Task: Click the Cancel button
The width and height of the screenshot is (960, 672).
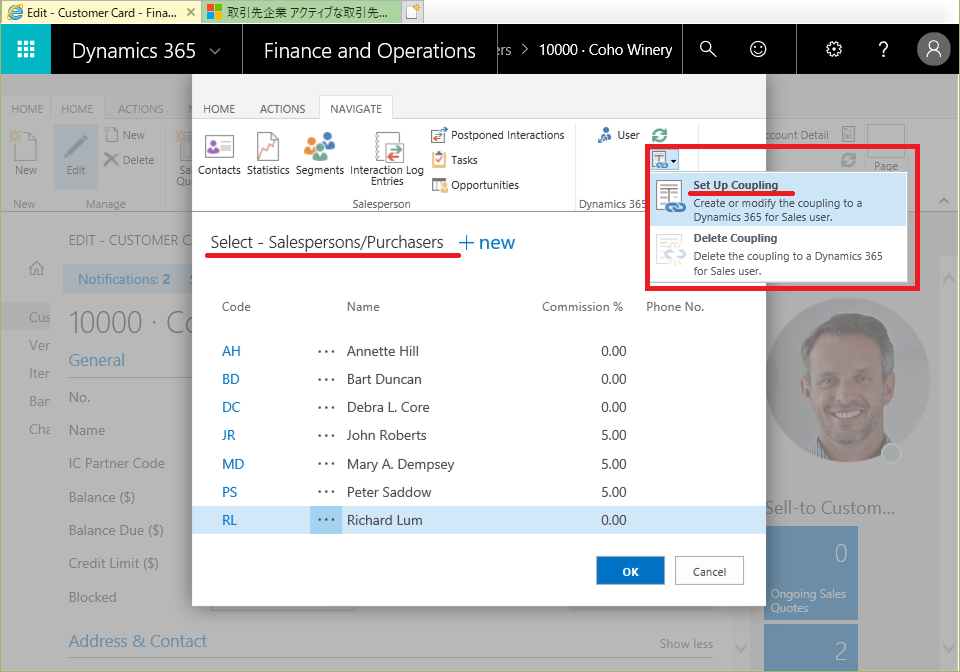Action: click(x=709, y=571)
